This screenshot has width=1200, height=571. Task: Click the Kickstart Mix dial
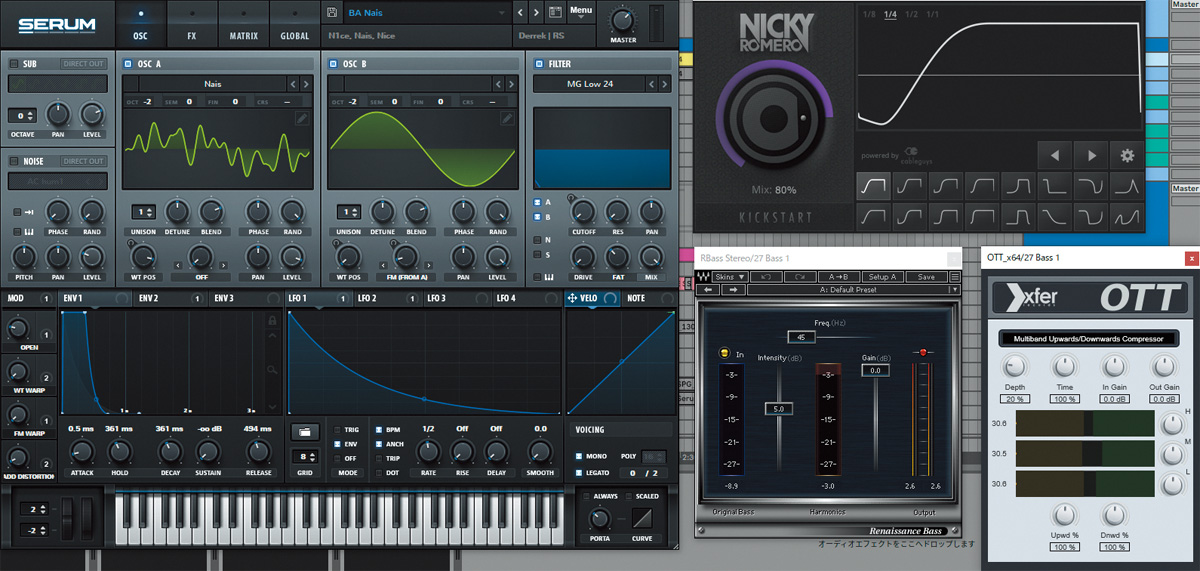point(773,118)
